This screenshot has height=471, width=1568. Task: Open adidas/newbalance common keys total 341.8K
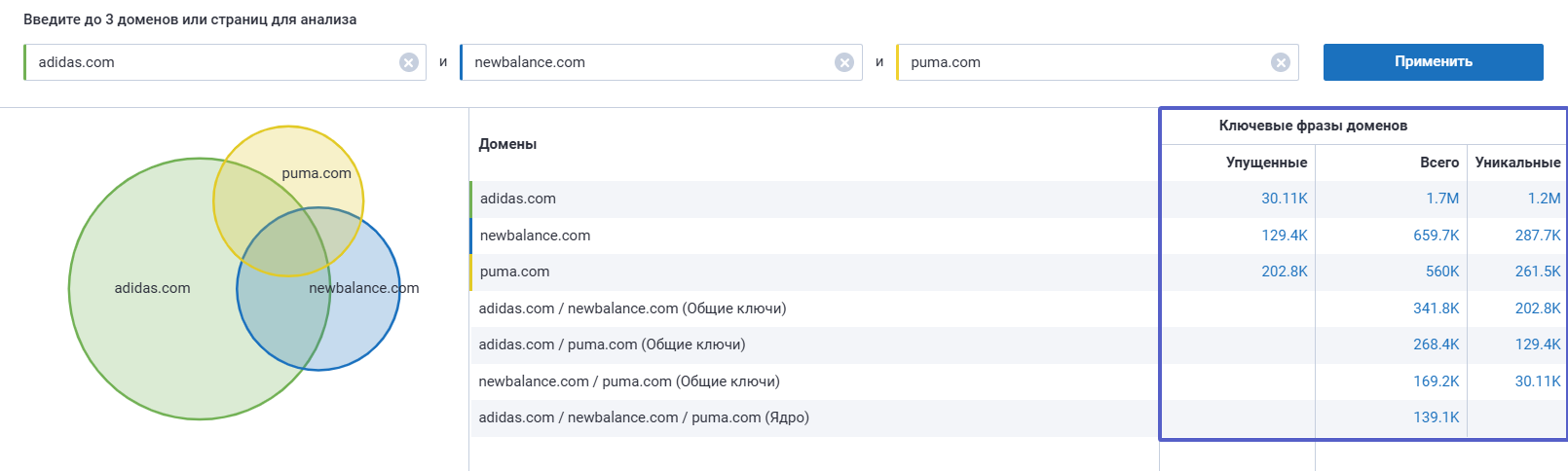coord(1437,308)
